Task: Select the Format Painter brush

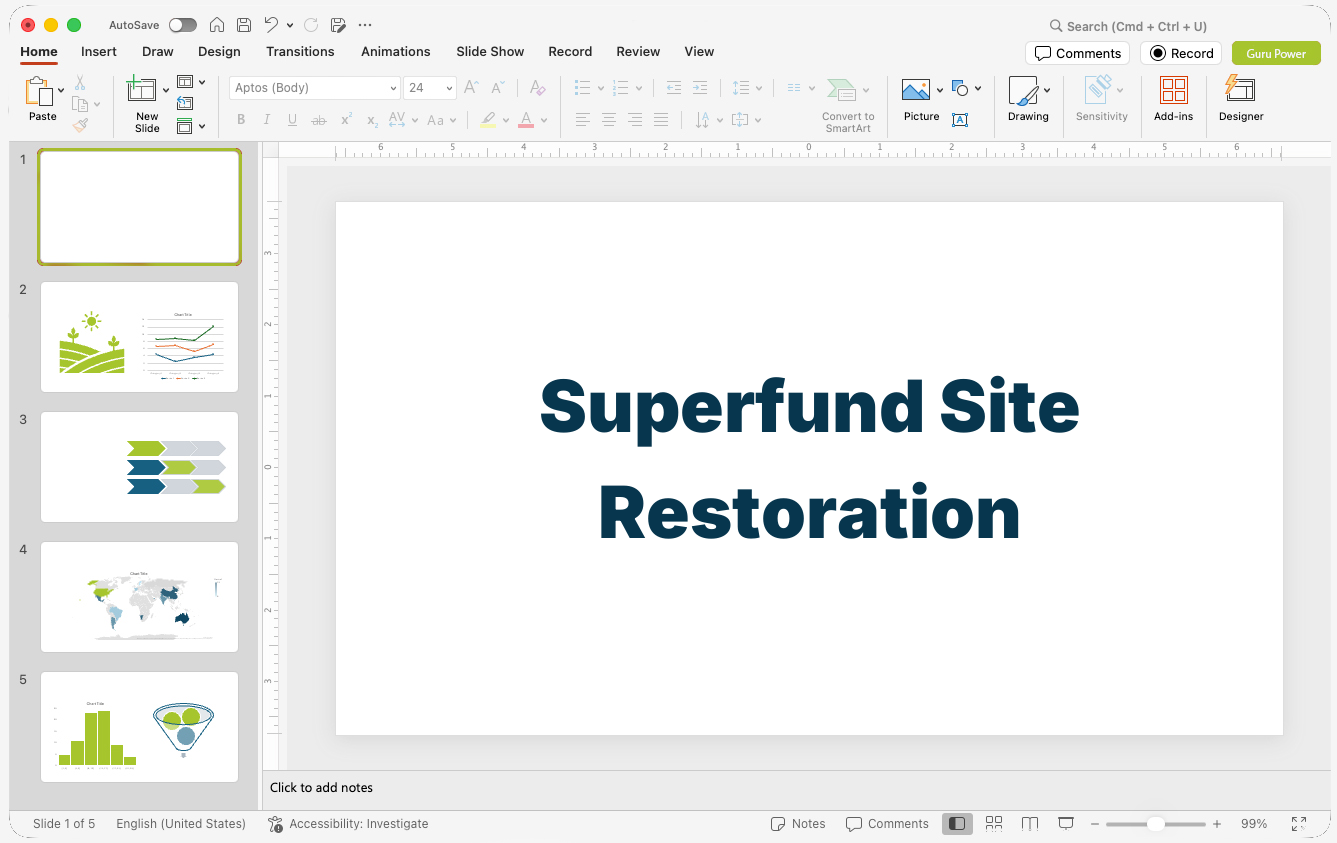Action: pyautogui.click(x=80, y=125)
